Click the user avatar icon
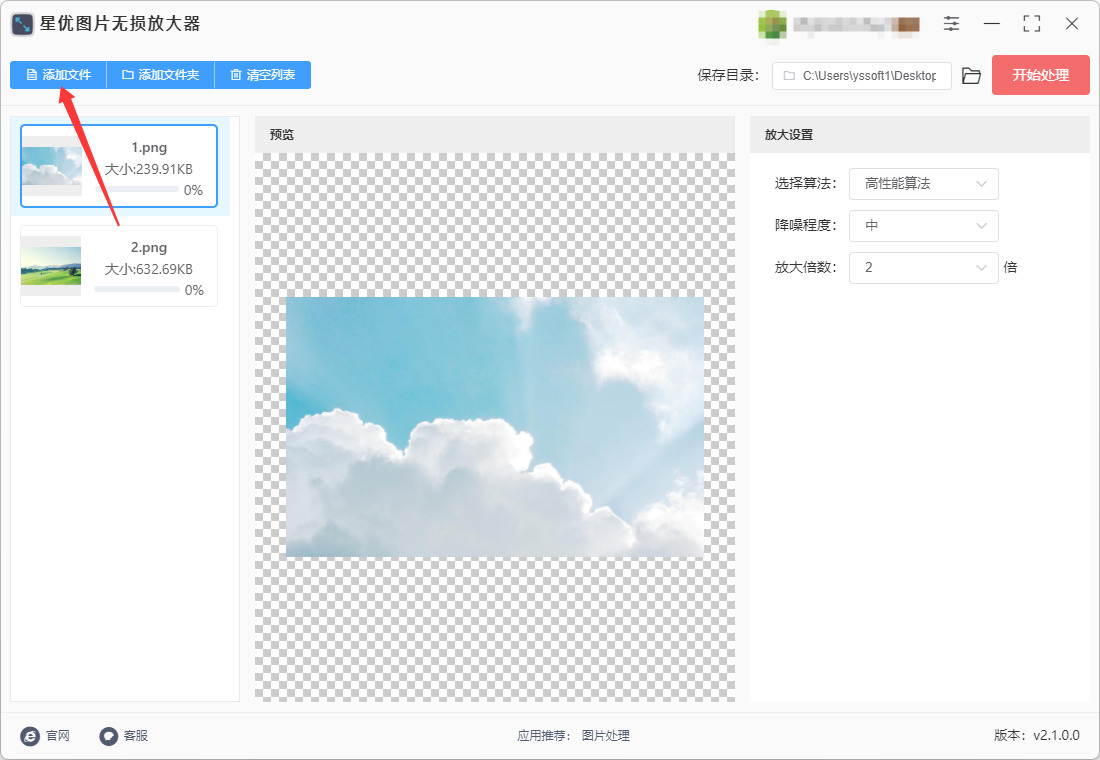Viewport: 1100px width, 760px height. pos(772,25)
